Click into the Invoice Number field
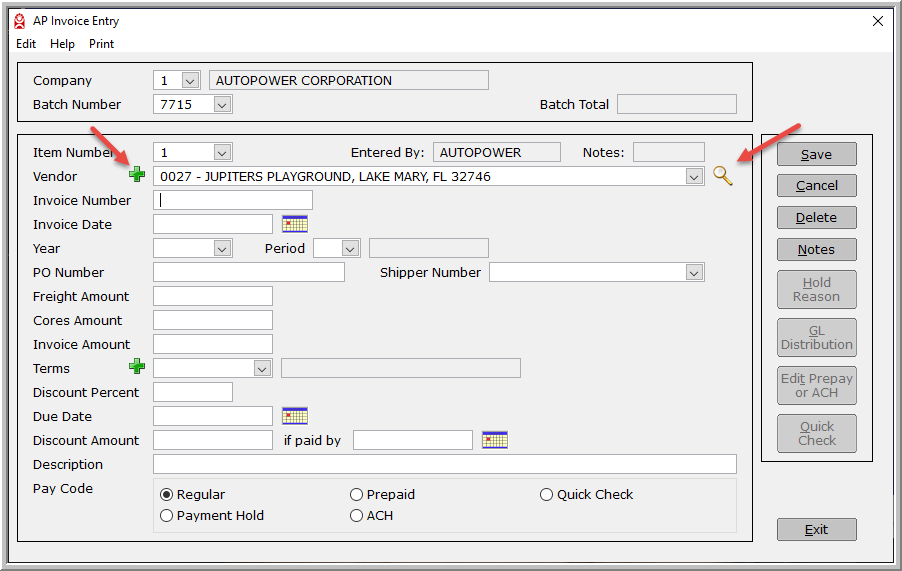Viewport: 902px width, 571px height. coord(232,200)
